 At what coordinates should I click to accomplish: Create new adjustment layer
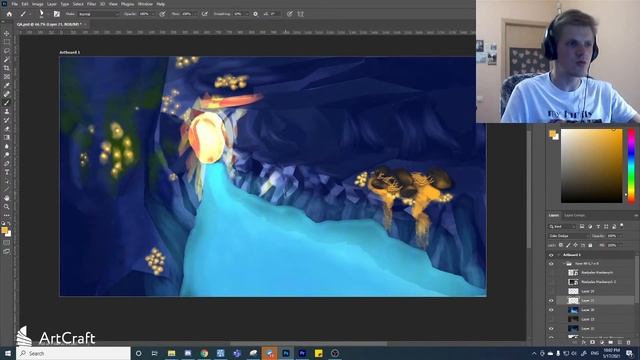pos(602,342)
